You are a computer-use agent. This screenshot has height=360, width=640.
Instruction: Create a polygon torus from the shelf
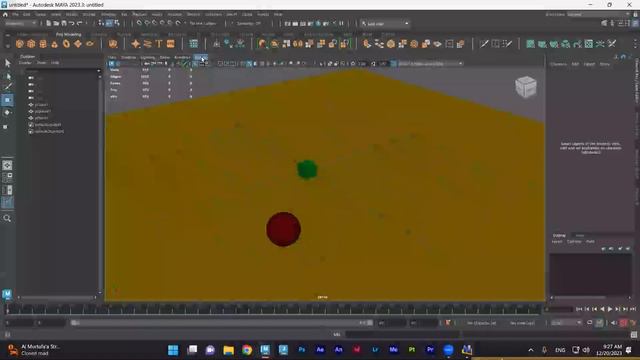pyautogui.click(x=66, y=44)
